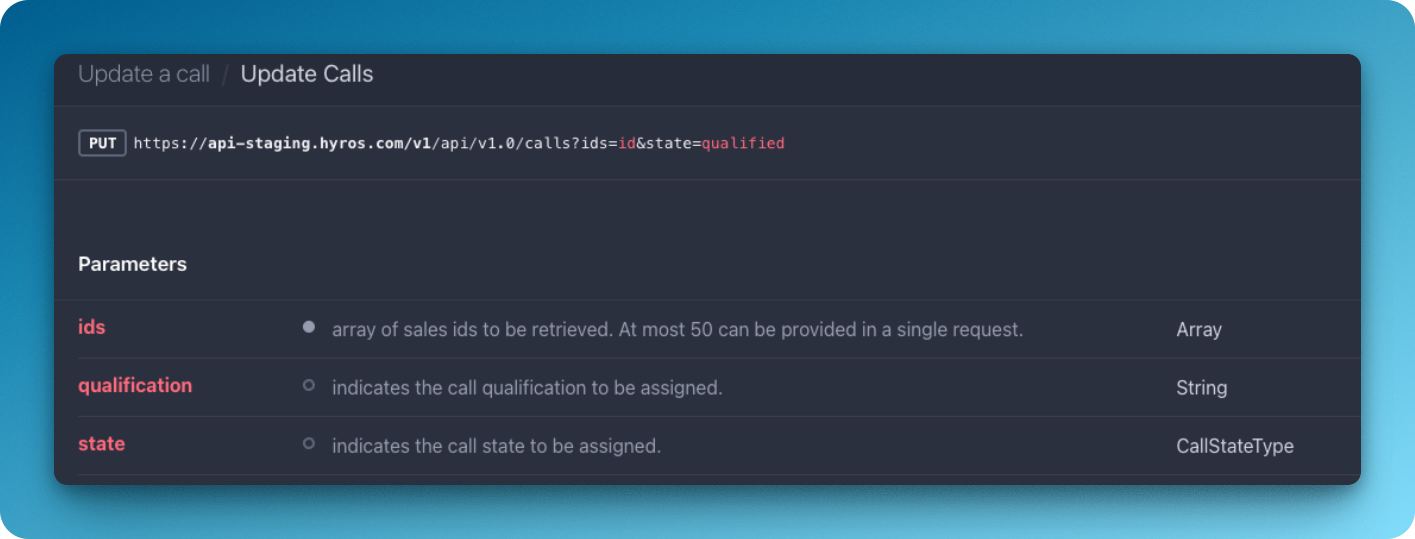The image size is (1415, 539).
Task: Select the red 'qualified' value in URL
Action: coord(743,144)
